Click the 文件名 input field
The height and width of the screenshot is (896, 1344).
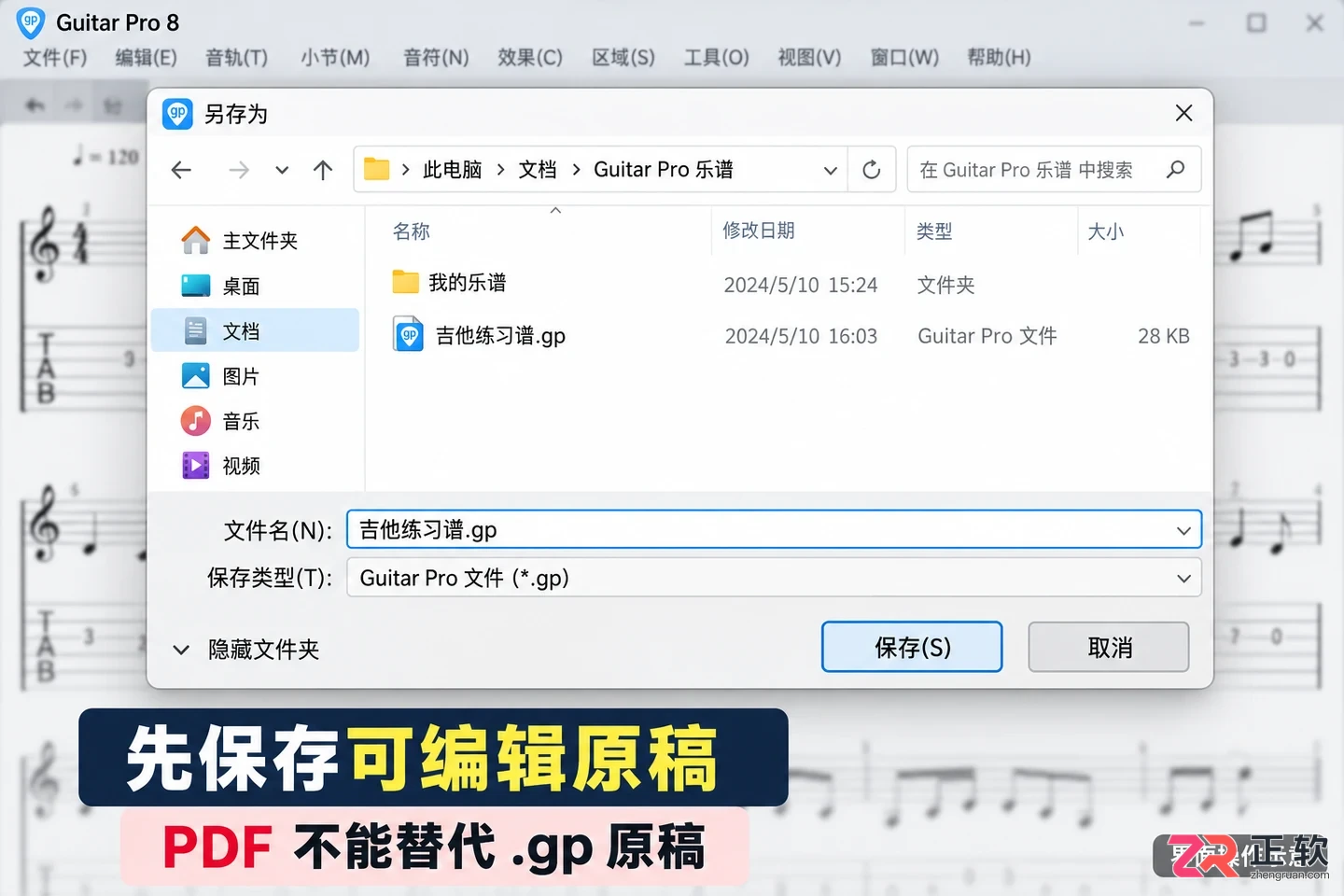click(x=774, y=529)
